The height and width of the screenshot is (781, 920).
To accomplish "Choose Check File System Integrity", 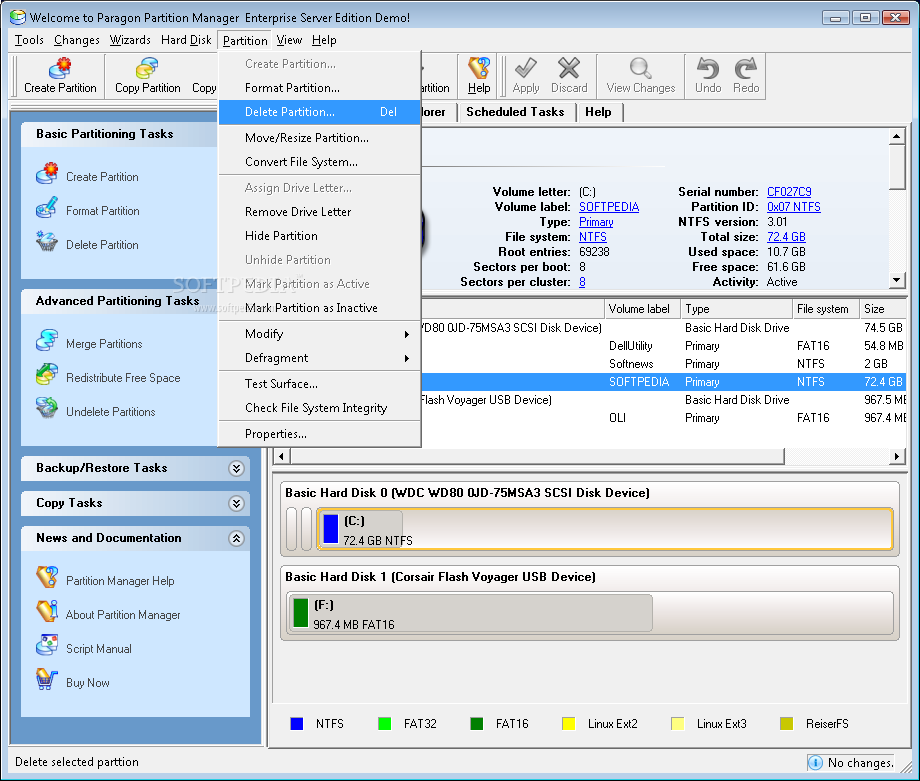I will pyautogui.click(x=320, y=408).
